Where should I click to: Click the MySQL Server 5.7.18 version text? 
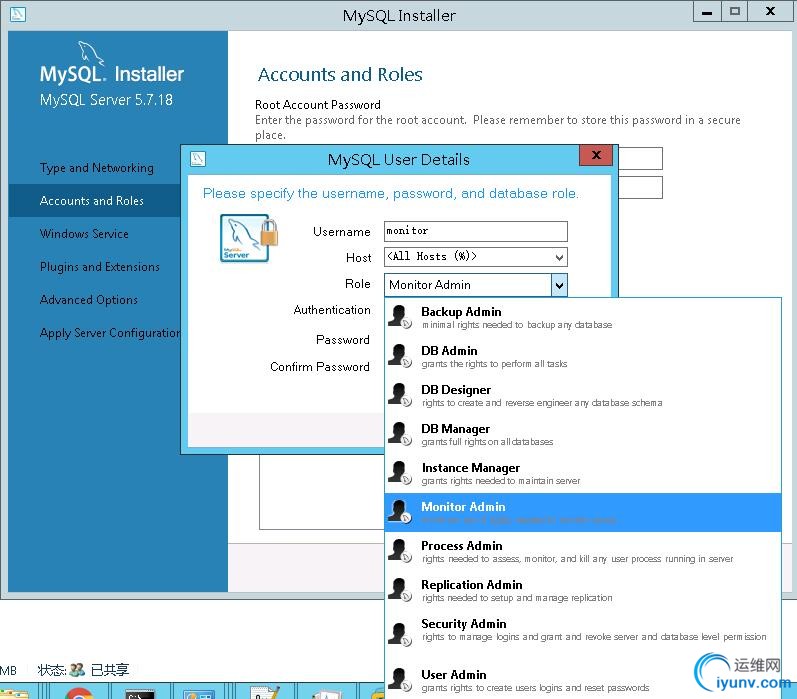tap(106, 100)
